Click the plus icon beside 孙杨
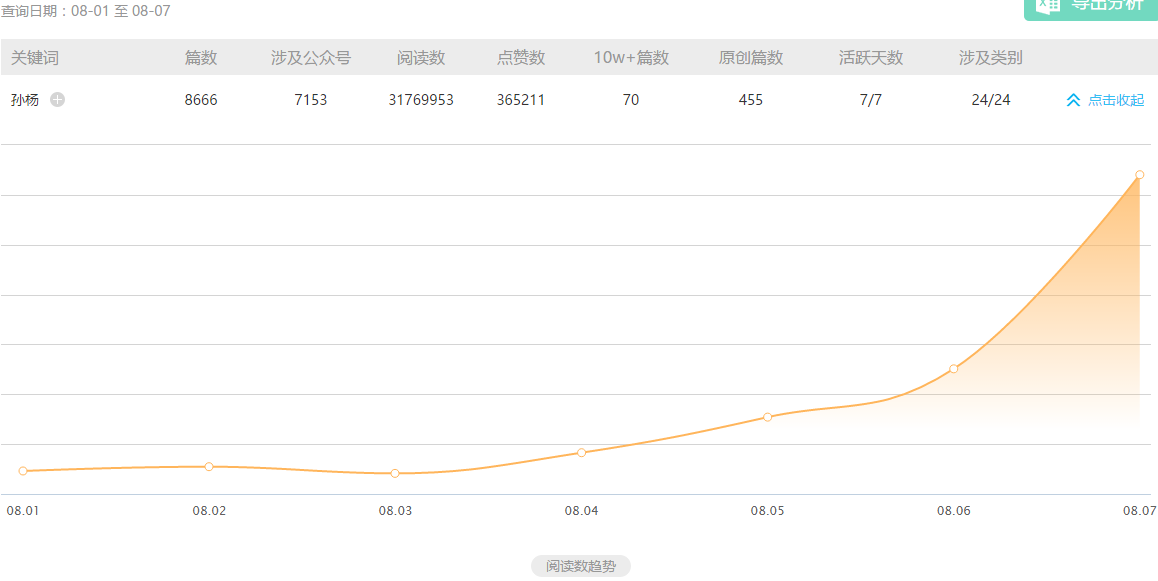Screen dimensions: 1158x581 click(x=57, y=100)
